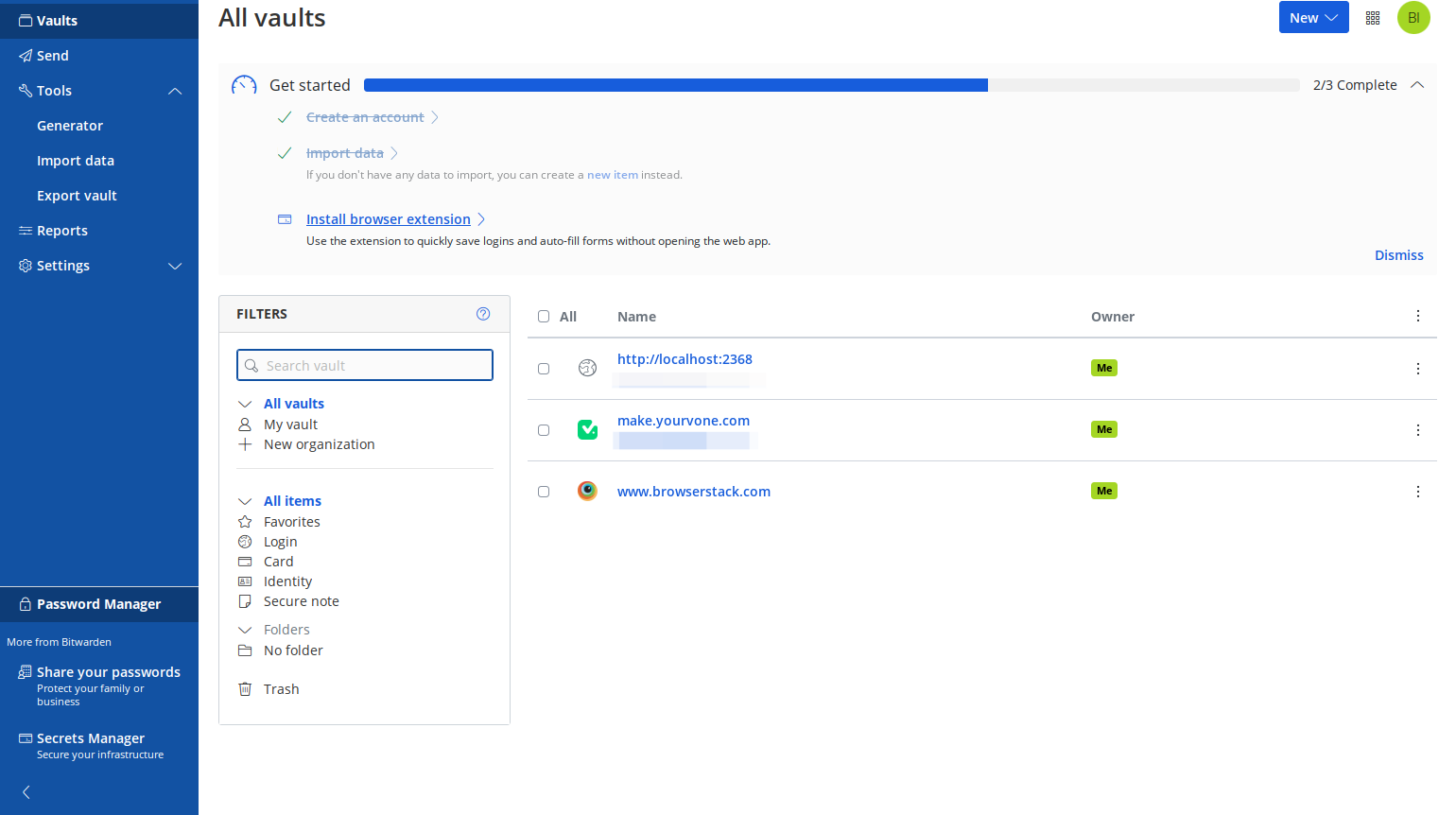Click the Get started progress bar
This screenshot has width=1456, height=815.
832,85
